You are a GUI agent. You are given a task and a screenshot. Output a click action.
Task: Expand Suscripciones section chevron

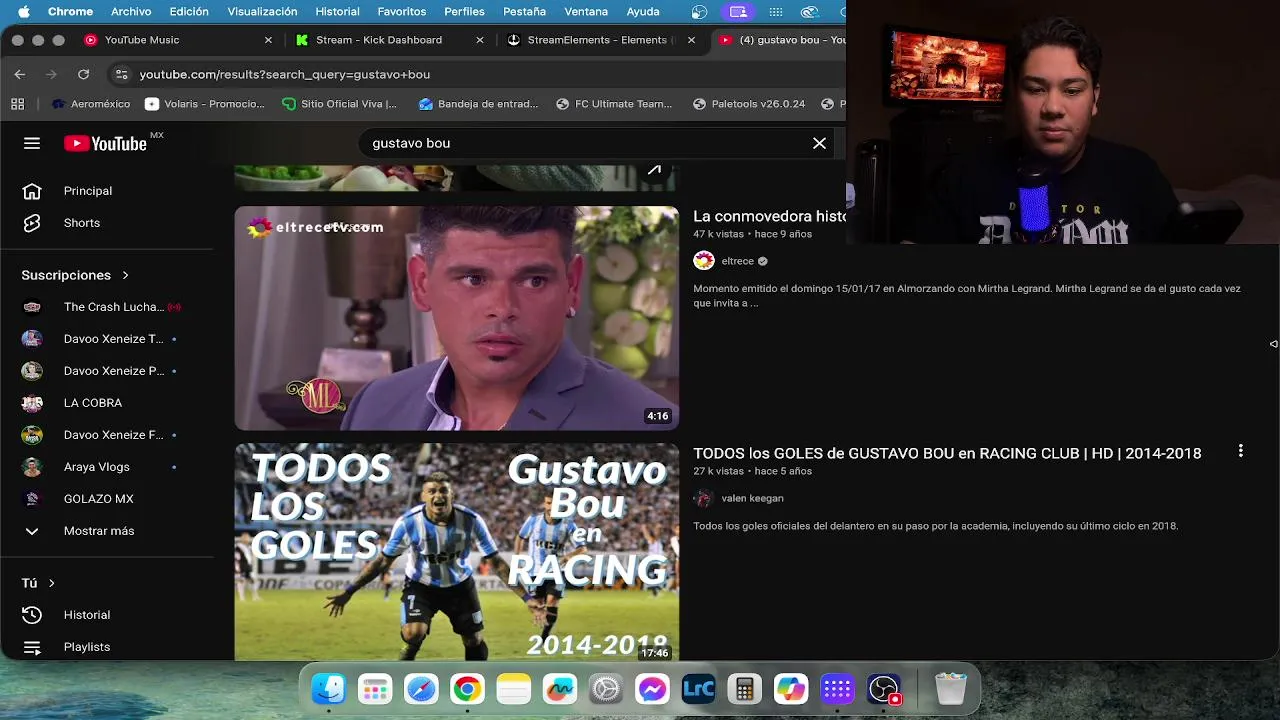[126, 275]
